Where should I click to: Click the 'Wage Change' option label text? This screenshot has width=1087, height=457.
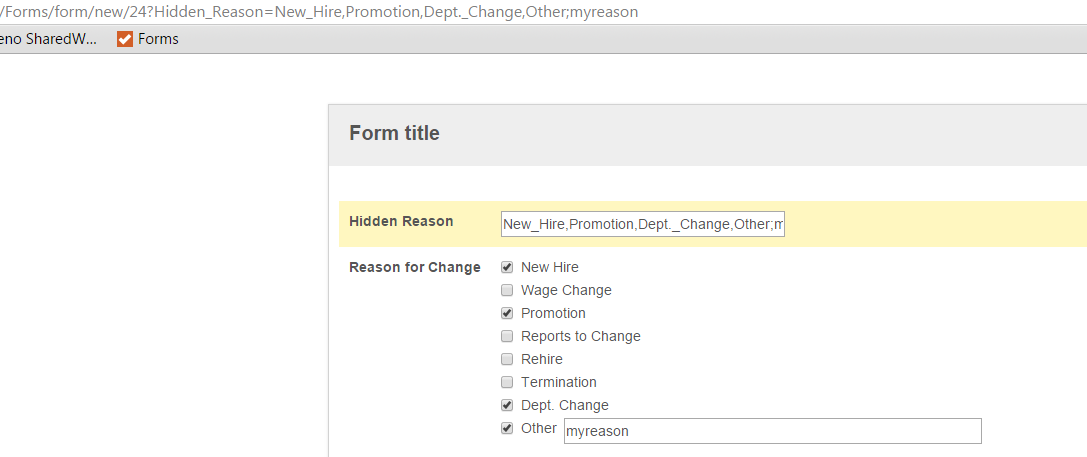pos(566,291)
